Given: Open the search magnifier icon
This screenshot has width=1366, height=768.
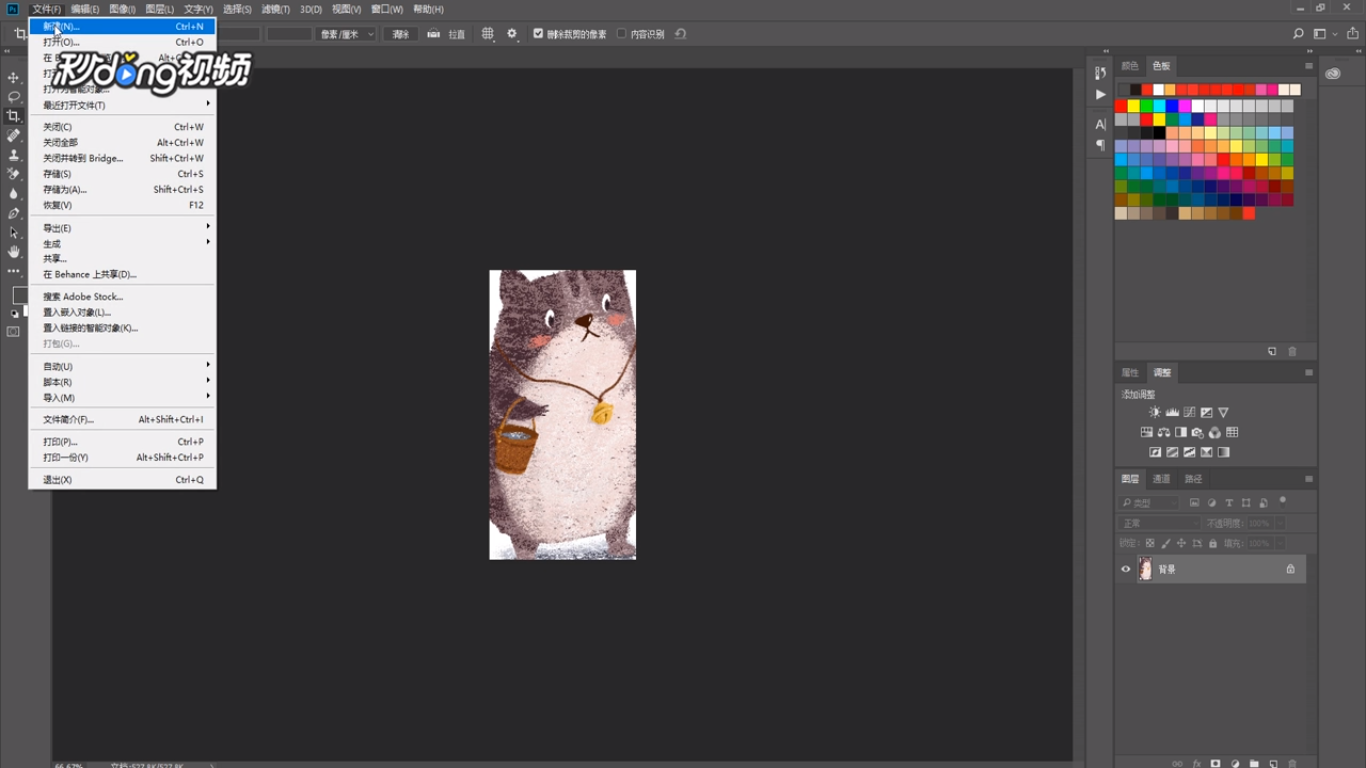Looking at the screenshot, I should 1298,34.
